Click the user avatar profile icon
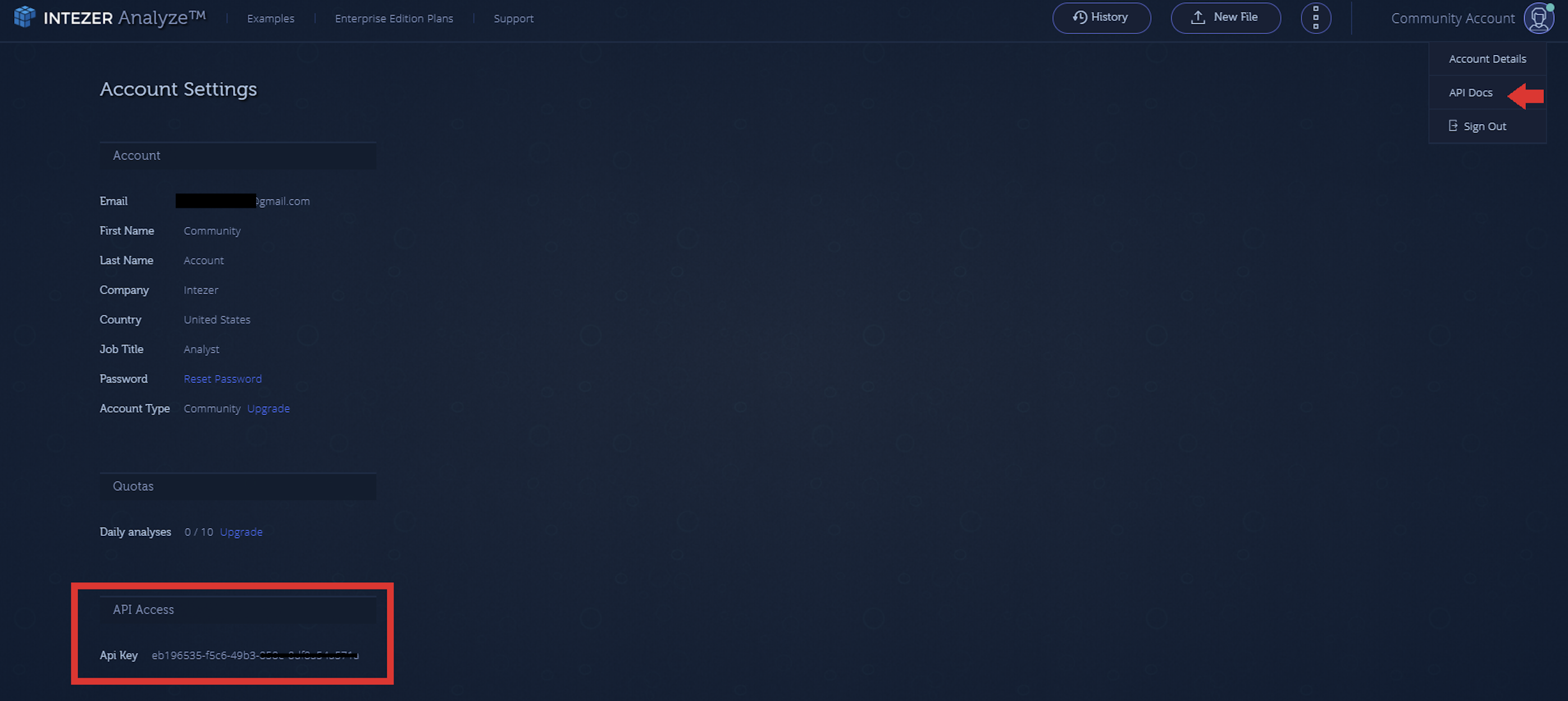Image resolution: width=1568 pixels, height=701 pixels. (x=1538, y=17)
